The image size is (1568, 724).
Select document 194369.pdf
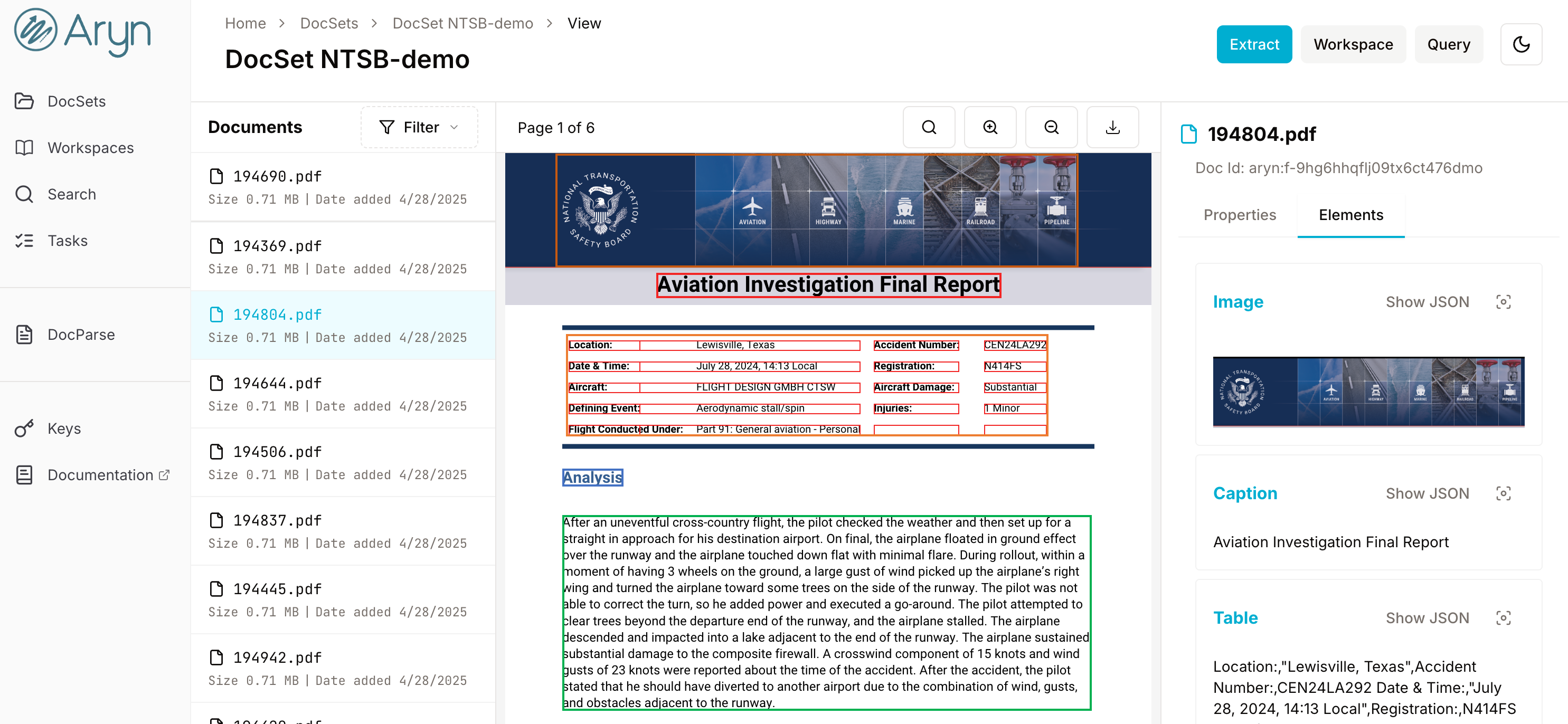click(x=343, y=256)
